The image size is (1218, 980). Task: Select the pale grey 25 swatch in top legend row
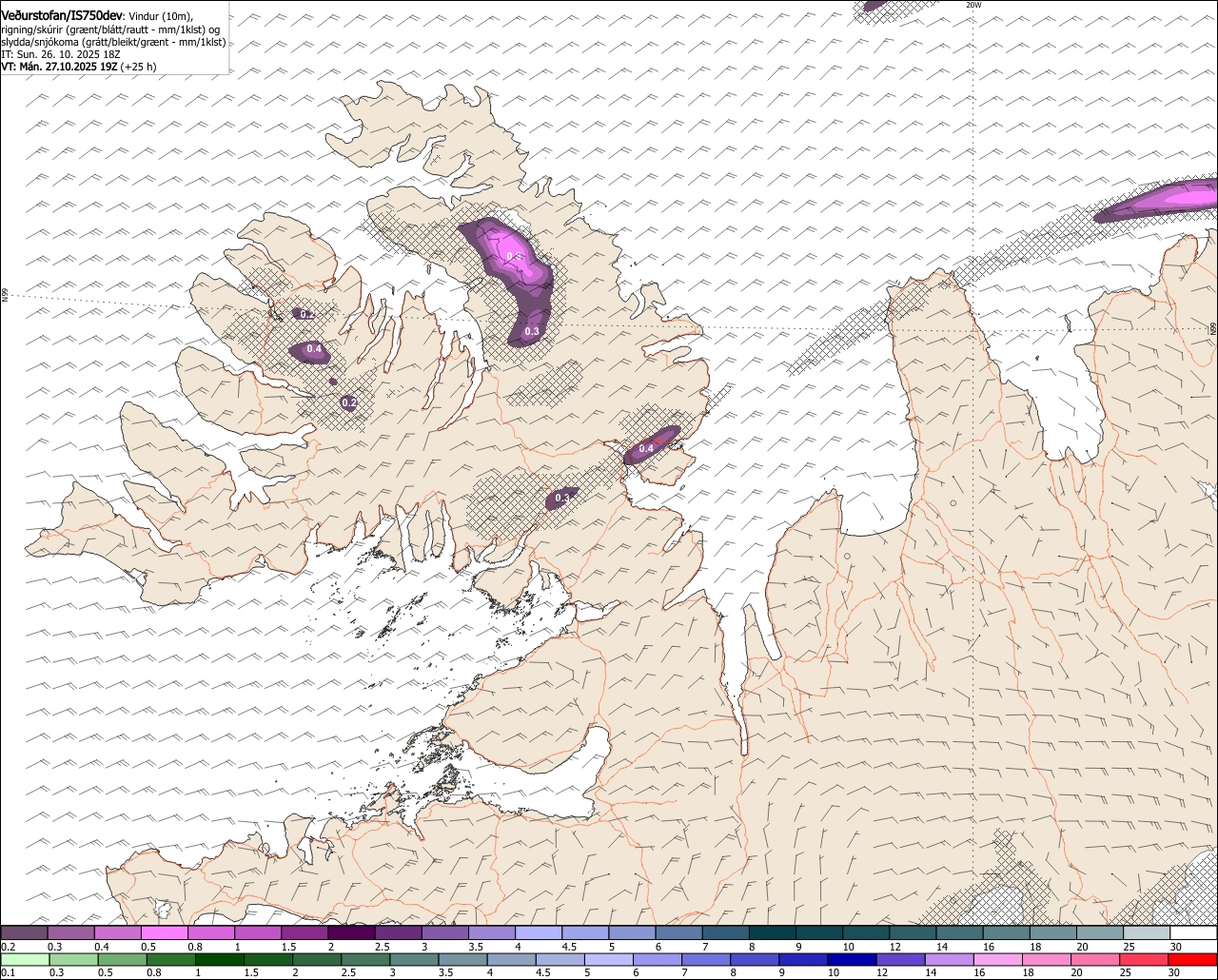point(1147,932)
